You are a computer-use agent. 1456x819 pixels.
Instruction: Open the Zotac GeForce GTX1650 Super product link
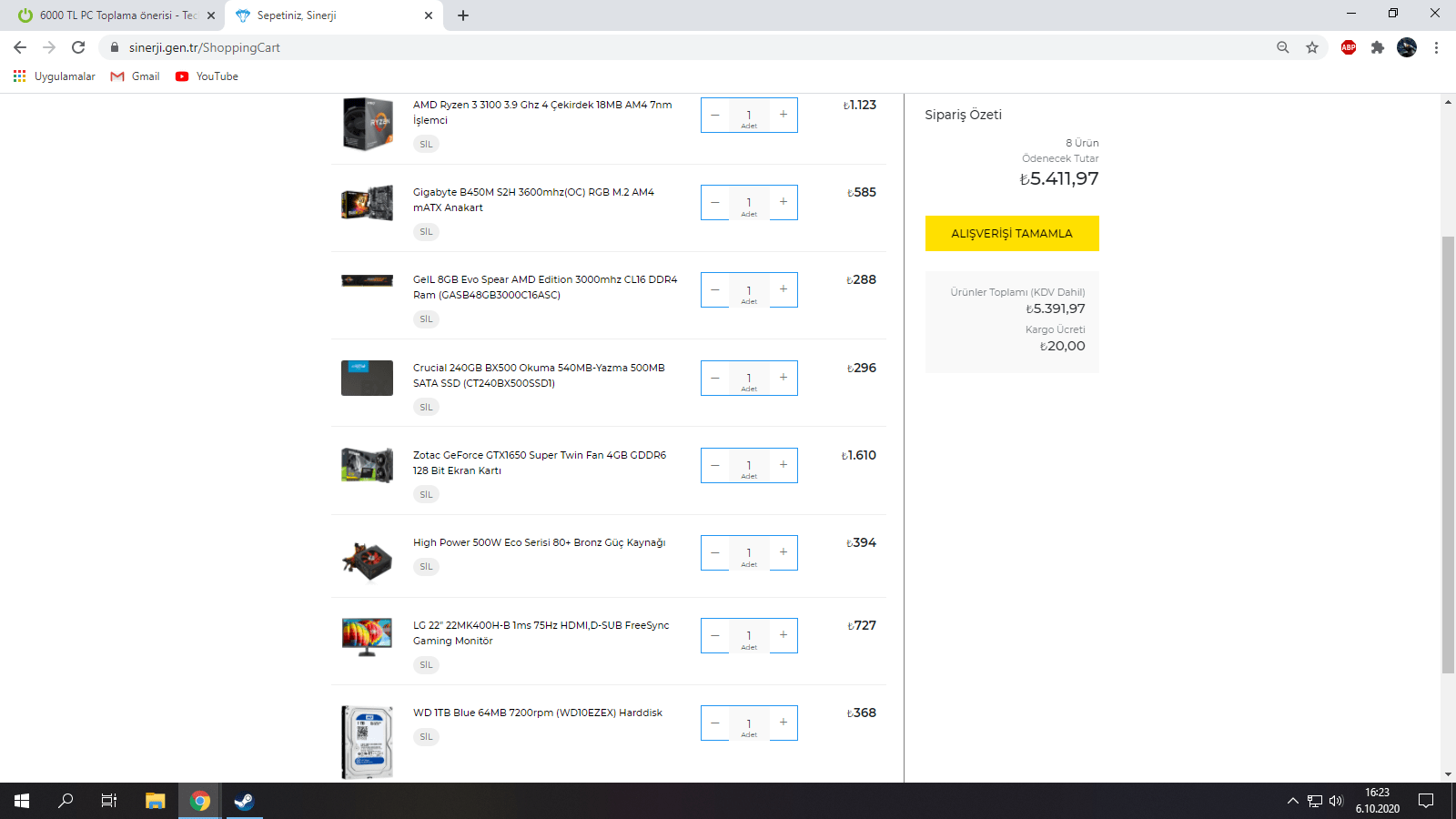tap(540, 462)
